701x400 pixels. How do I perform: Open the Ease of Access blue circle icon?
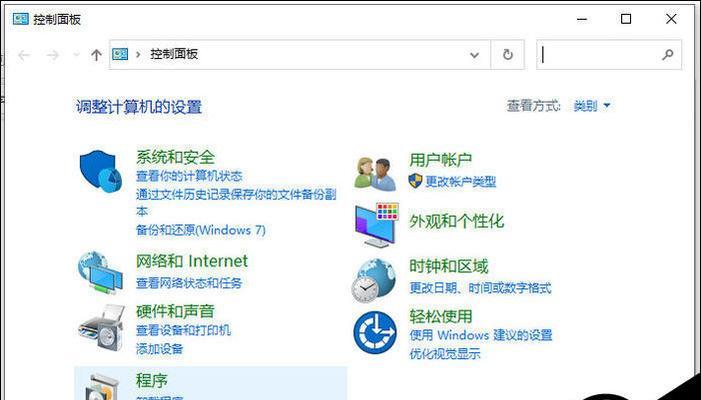(375, 333)
